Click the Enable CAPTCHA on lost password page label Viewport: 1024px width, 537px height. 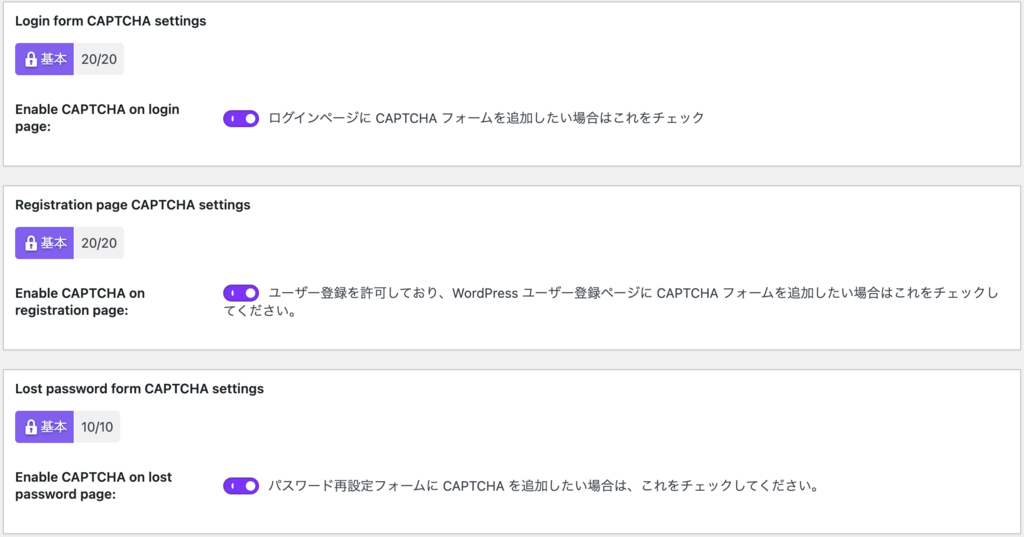(x=93, y=485)
